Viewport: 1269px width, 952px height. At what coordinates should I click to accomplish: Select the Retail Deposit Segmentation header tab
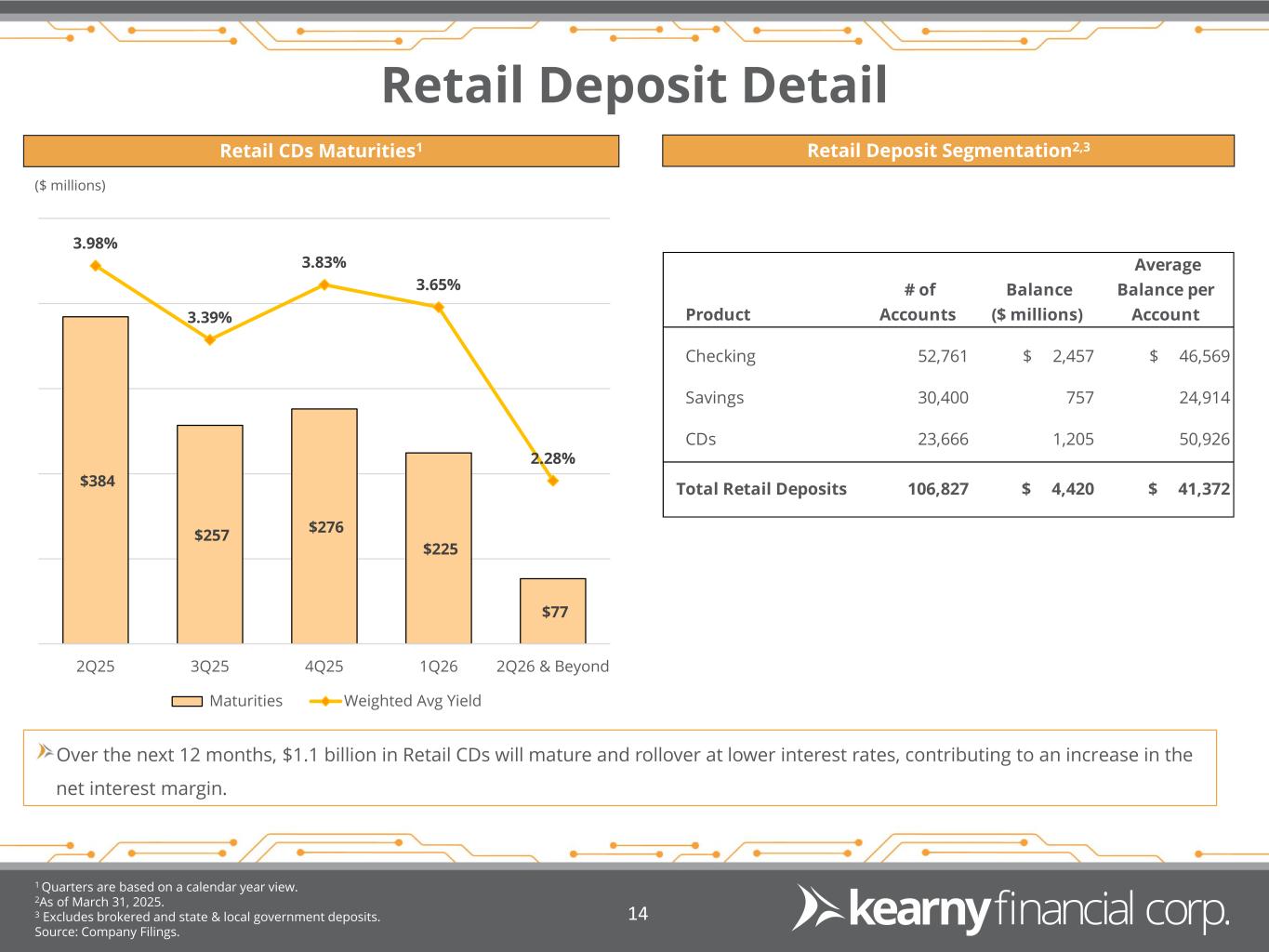coord(947,151)
